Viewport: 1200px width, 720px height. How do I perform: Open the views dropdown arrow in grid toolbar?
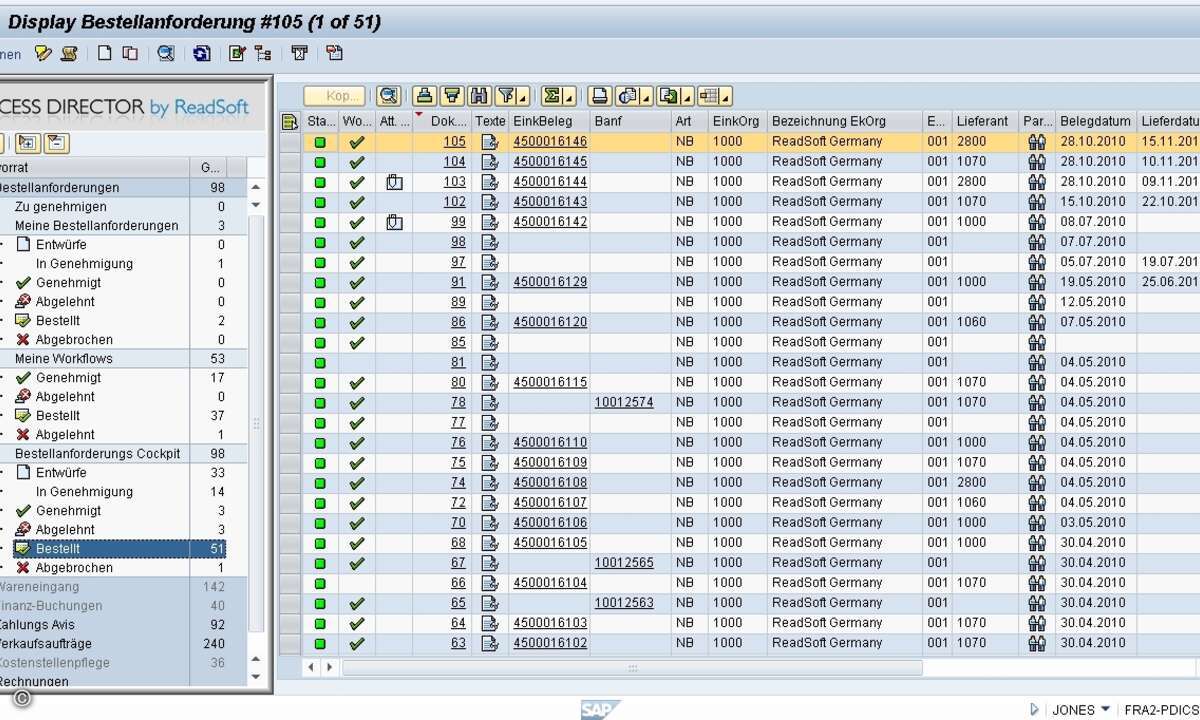[x=646, y=97]
